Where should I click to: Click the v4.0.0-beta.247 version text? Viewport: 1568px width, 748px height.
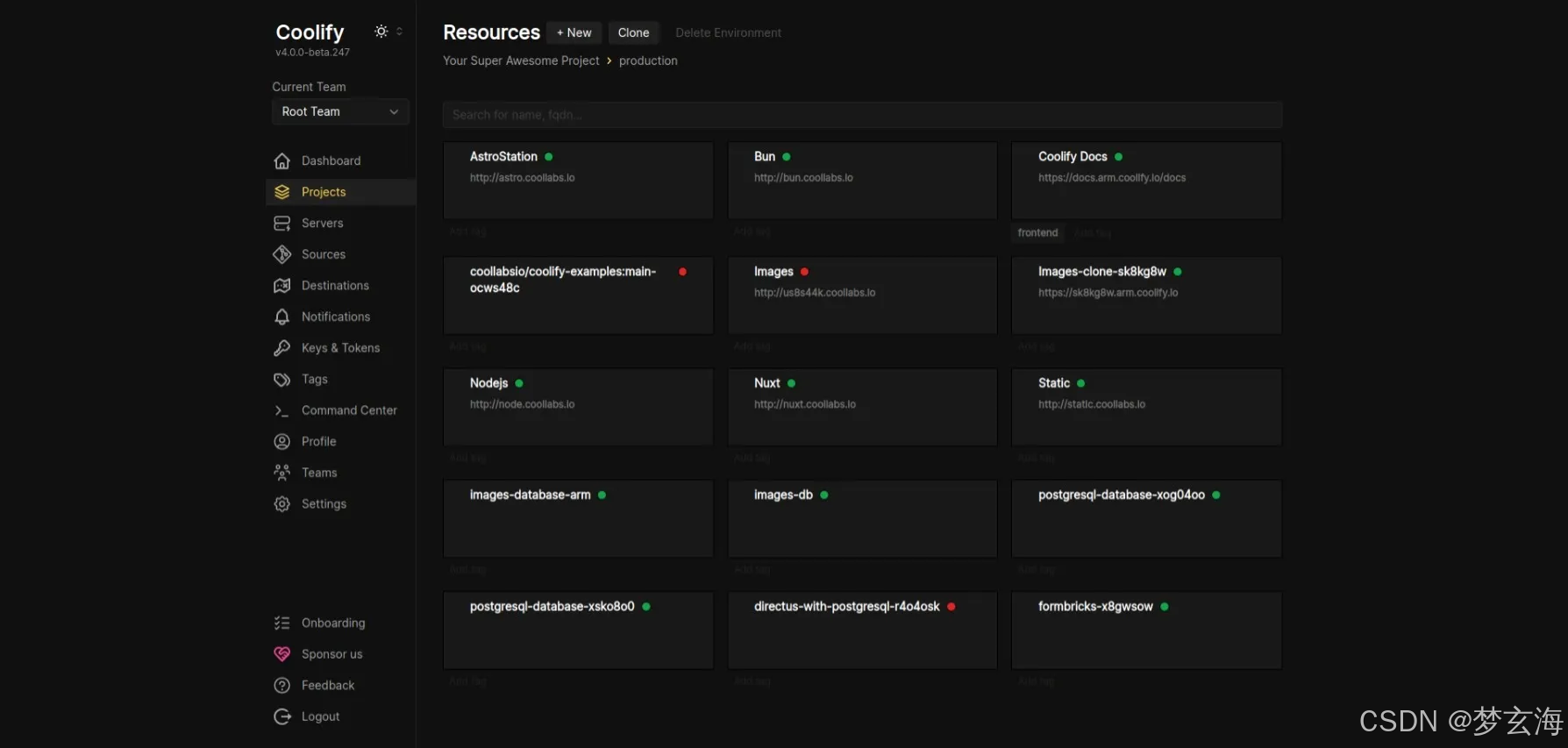point(312,53)
